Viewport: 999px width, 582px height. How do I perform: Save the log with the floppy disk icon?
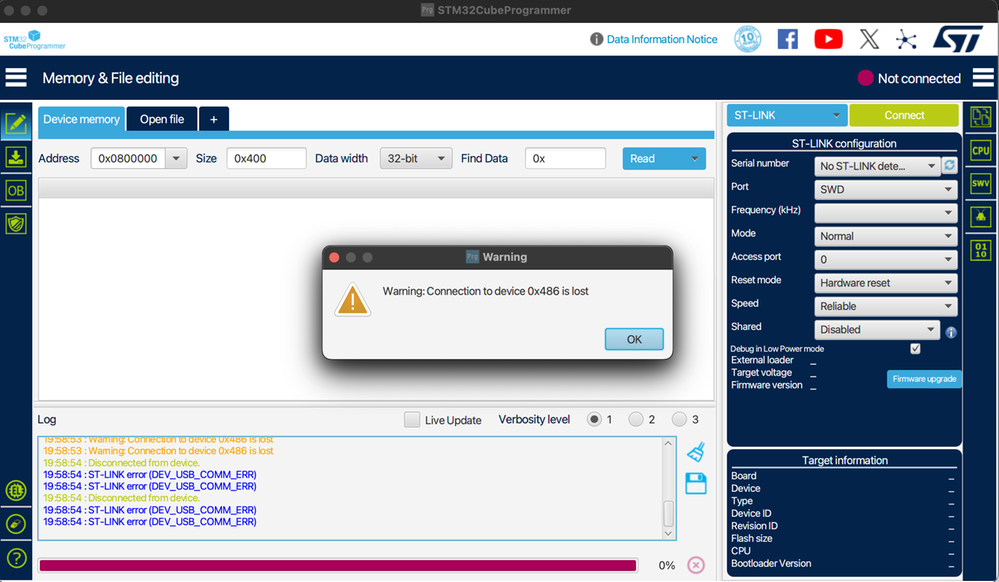pos(696,483)
